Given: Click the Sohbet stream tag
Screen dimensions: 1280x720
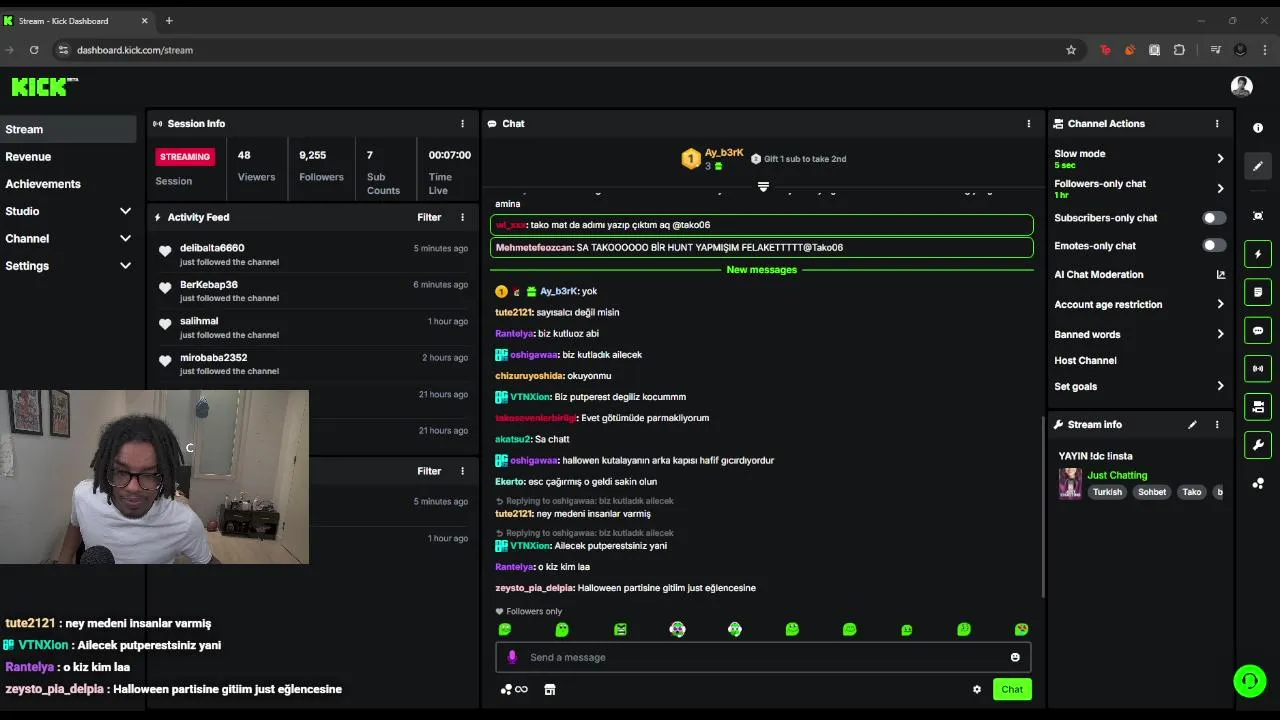Looking at the screenshot, I should pyautogui.click(x=1152, y=492).
